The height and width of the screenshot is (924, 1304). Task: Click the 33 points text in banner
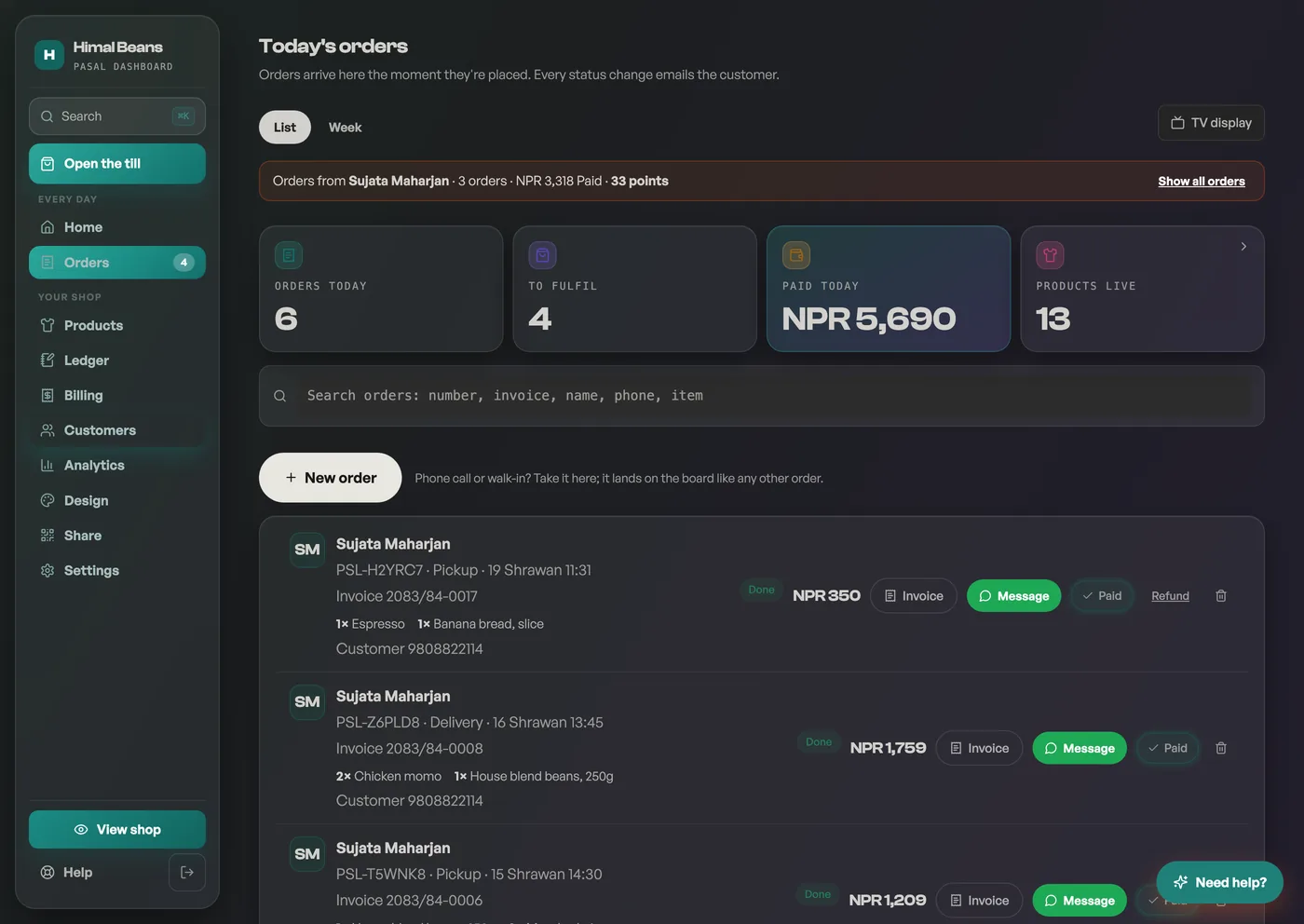(640, 182)
